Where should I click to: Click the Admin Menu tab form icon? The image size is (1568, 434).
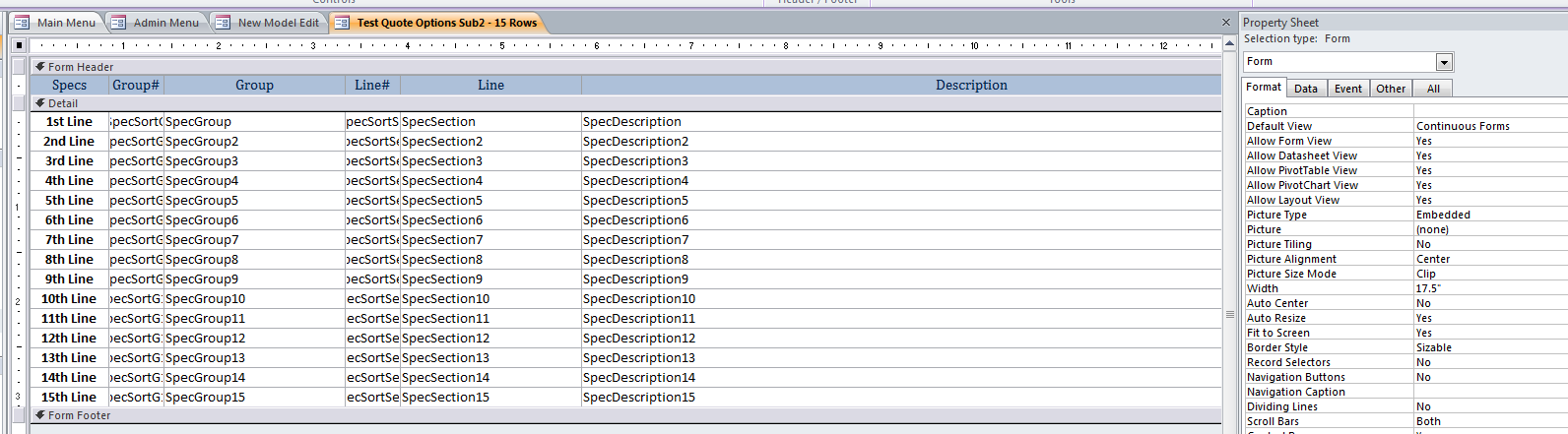(x=118, y=23)
